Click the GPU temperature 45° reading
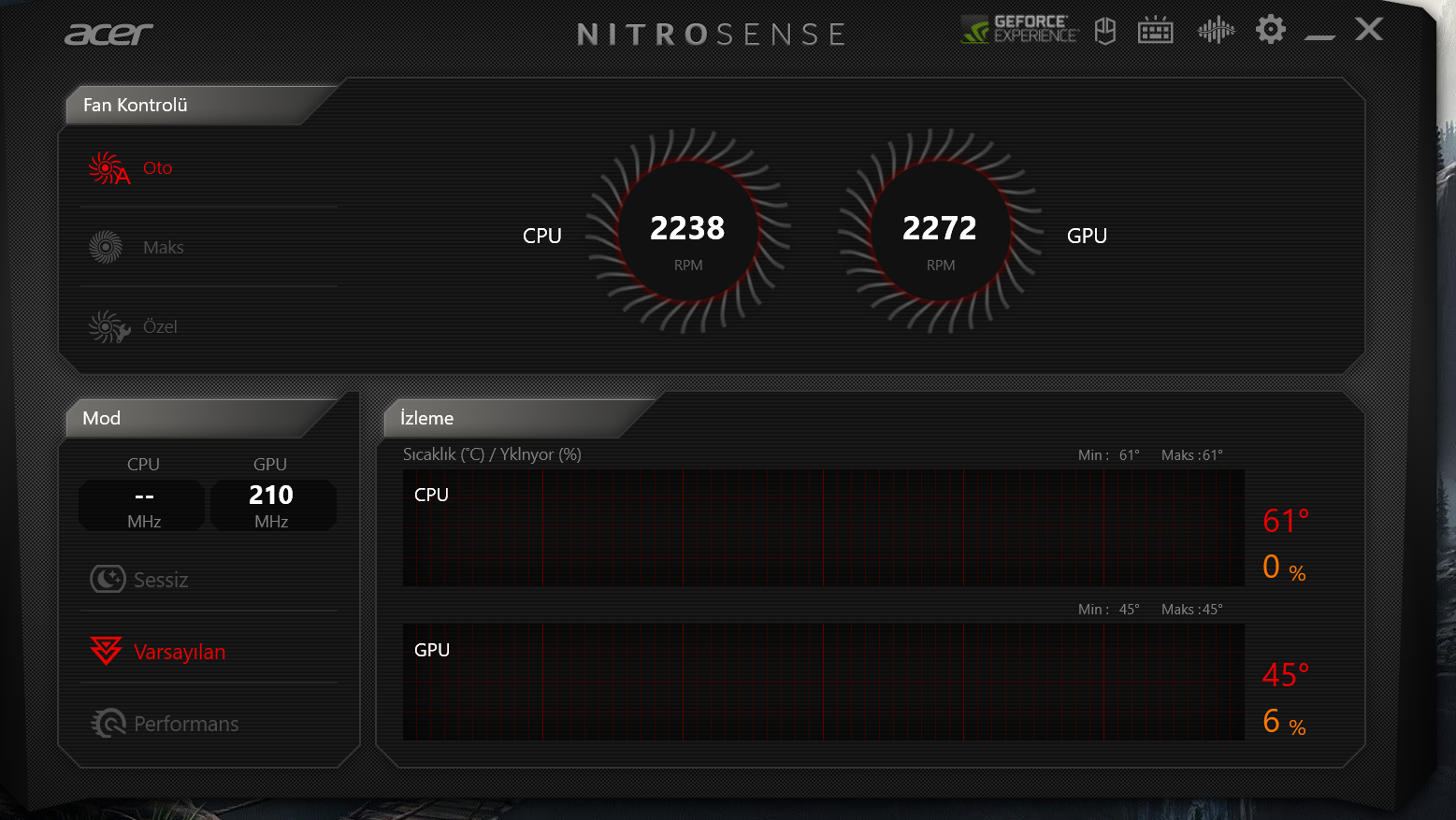Image resolution: width=1456 pixels, height=820 pixels. coord(1286,675)
